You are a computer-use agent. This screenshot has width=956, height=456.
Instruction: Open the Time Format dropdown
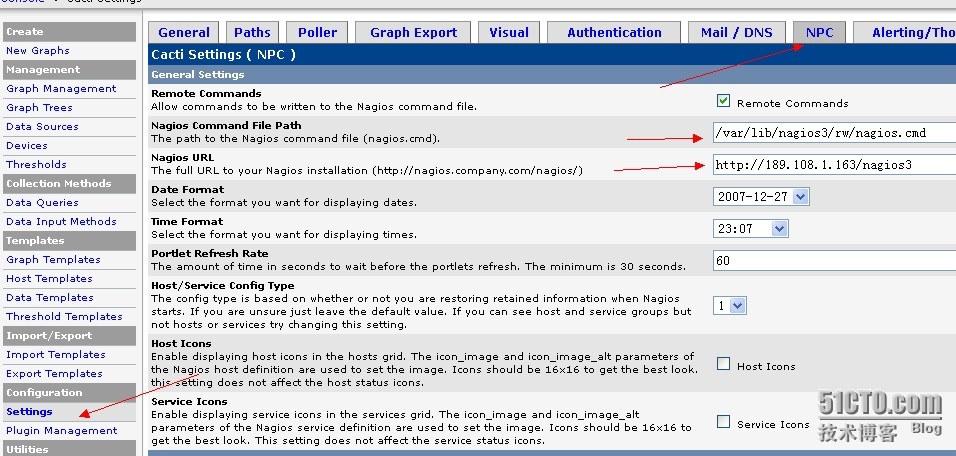point(751,229)
